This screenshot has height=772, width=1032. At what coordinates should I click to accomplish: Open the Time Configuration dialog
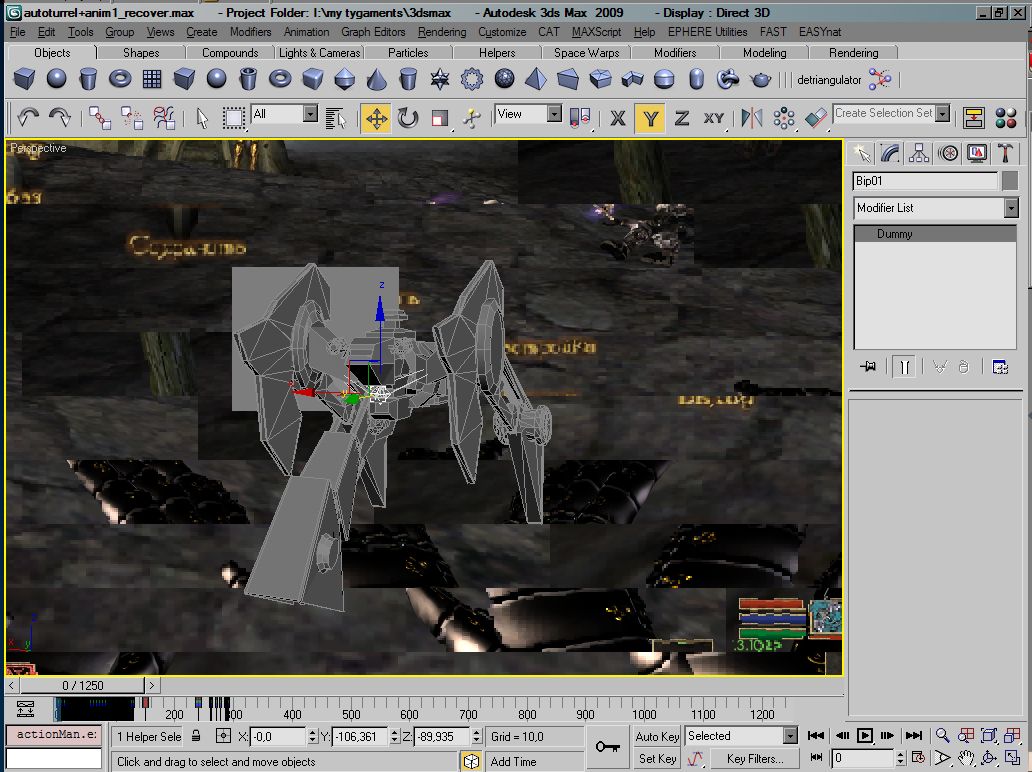[918, 758]
